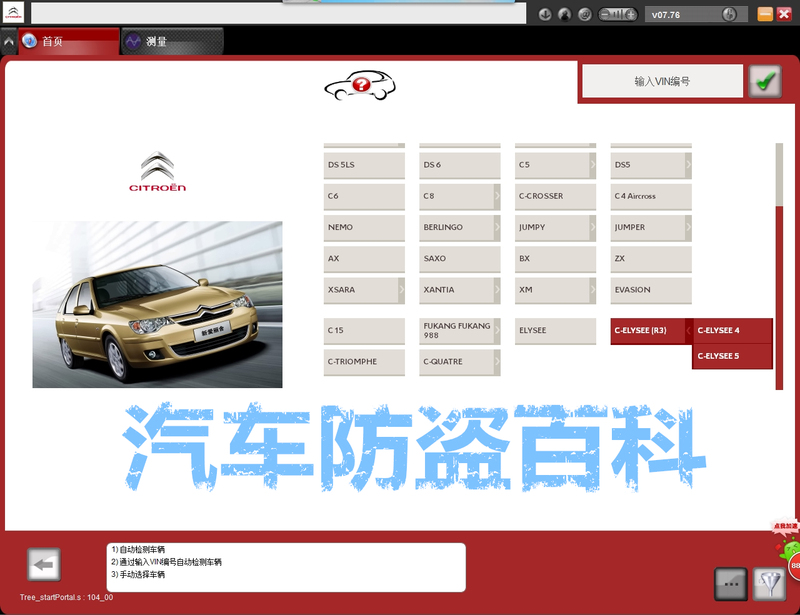Click the plus button of the volume control
Screen dimensions: 800x615
click(631, 14)
